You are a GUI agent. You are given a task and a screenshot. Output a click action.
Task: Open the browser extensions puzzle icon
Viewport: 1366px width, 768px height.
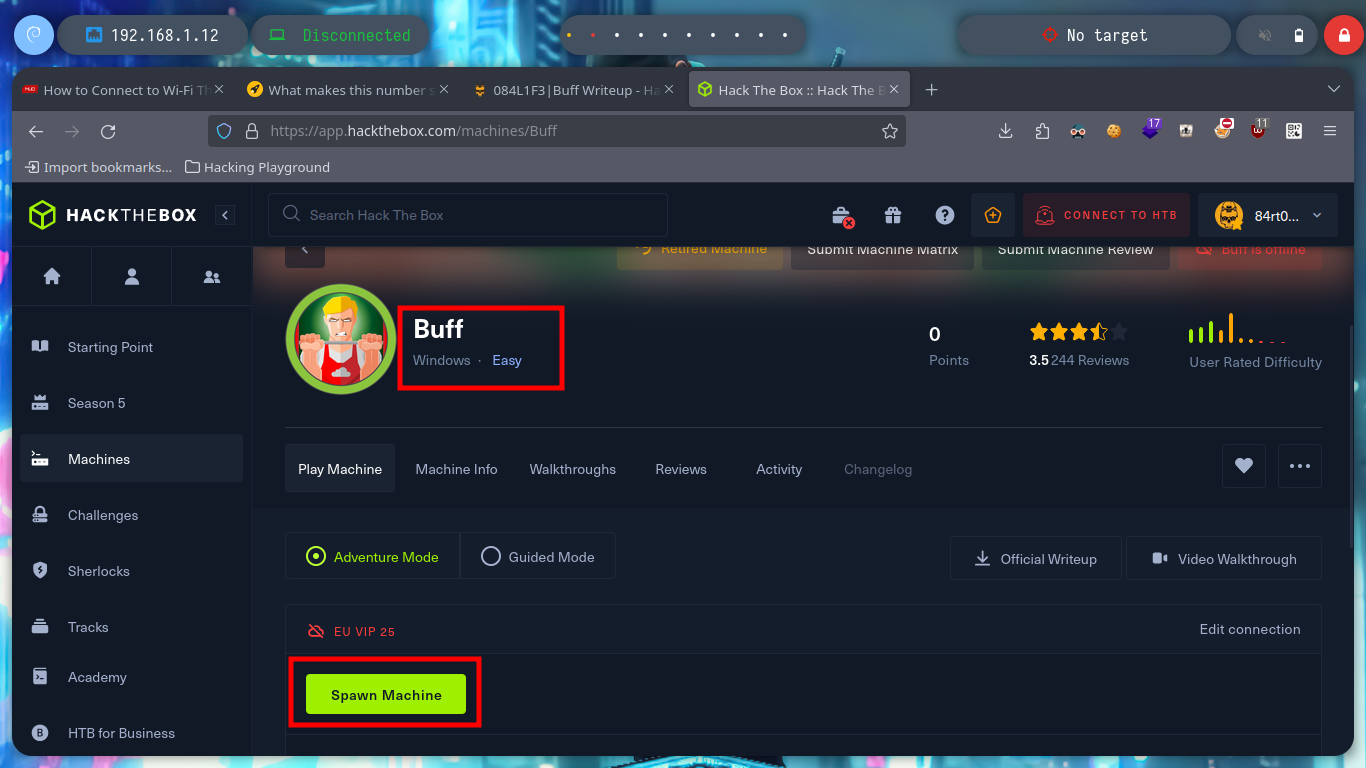[x=1042, y=131]
